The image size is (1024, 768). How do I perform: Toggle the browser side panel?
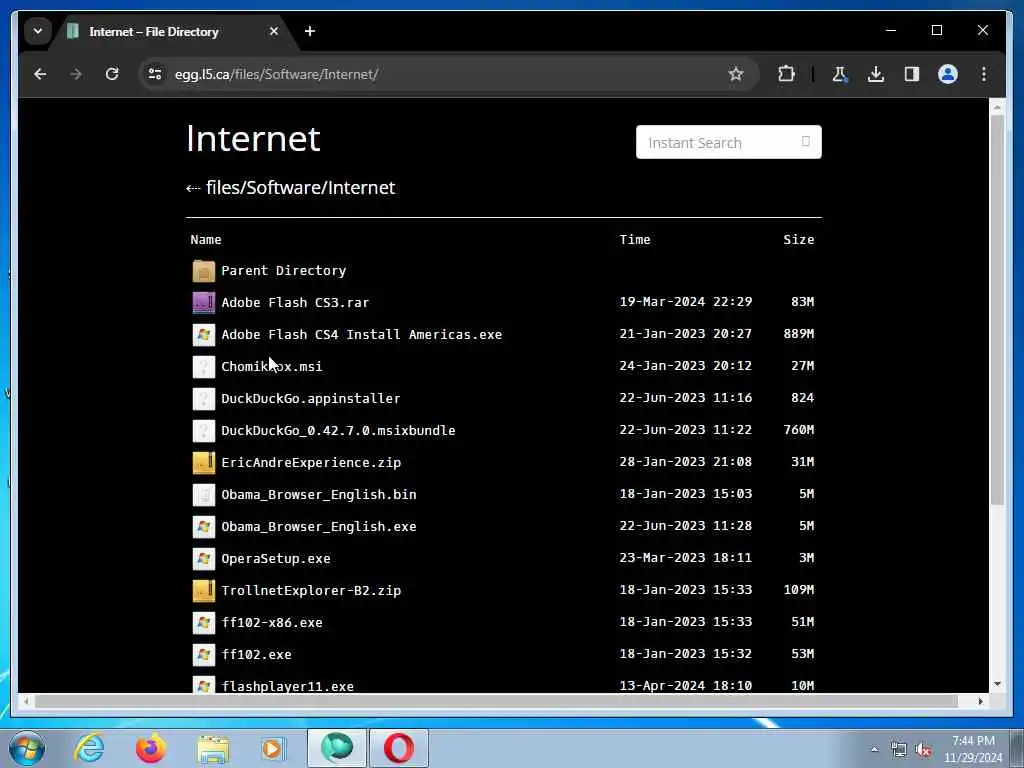pos(912,74)
